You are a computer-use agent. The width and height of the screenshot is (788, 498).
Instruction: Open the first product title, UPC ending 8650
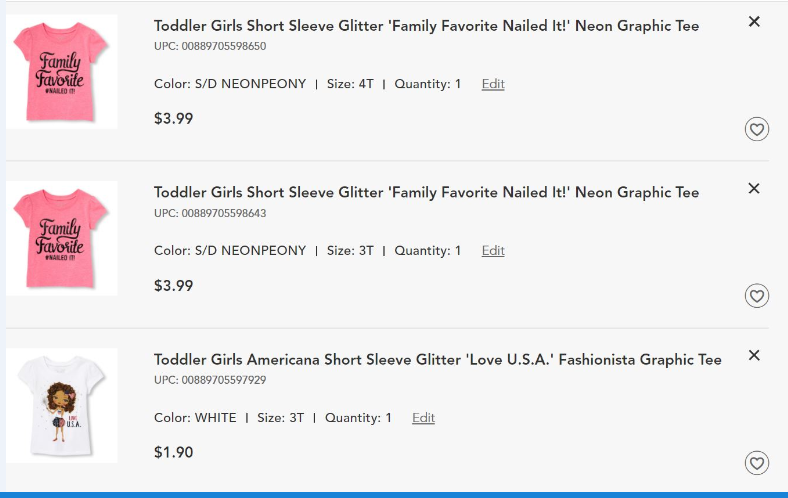pos(426,26)
